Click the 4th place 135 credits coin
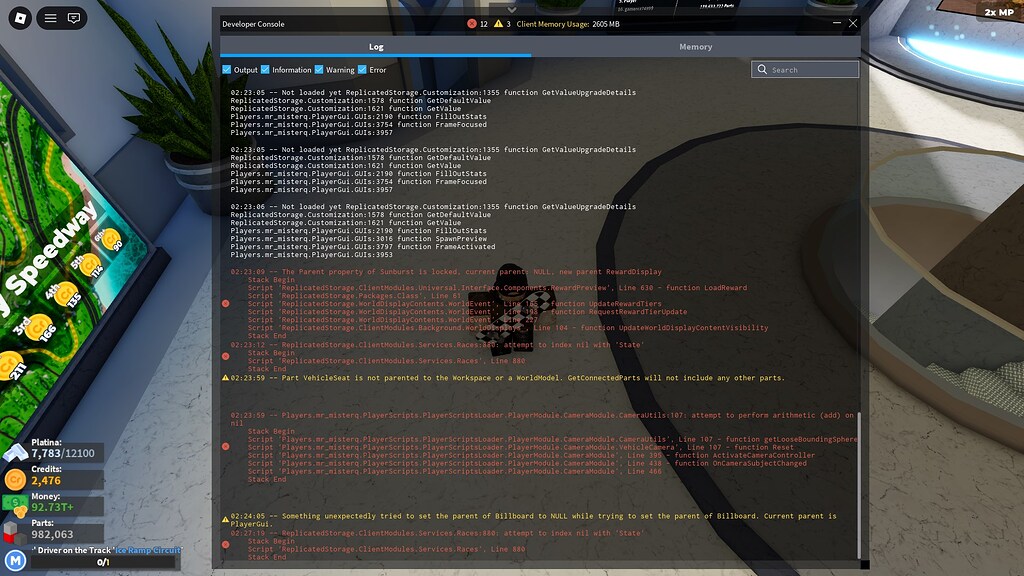This screenshot has width=1024, height=576. click(x=66, y=295)
